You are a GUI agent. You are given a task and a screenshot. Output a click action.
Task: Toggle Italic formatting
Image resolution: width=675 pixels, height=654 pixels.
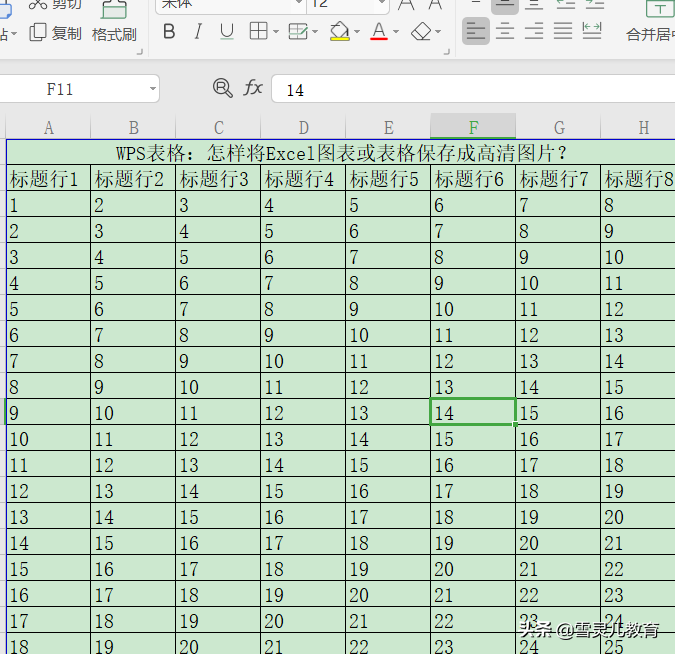pyautogui.click(x=198, y=32)
